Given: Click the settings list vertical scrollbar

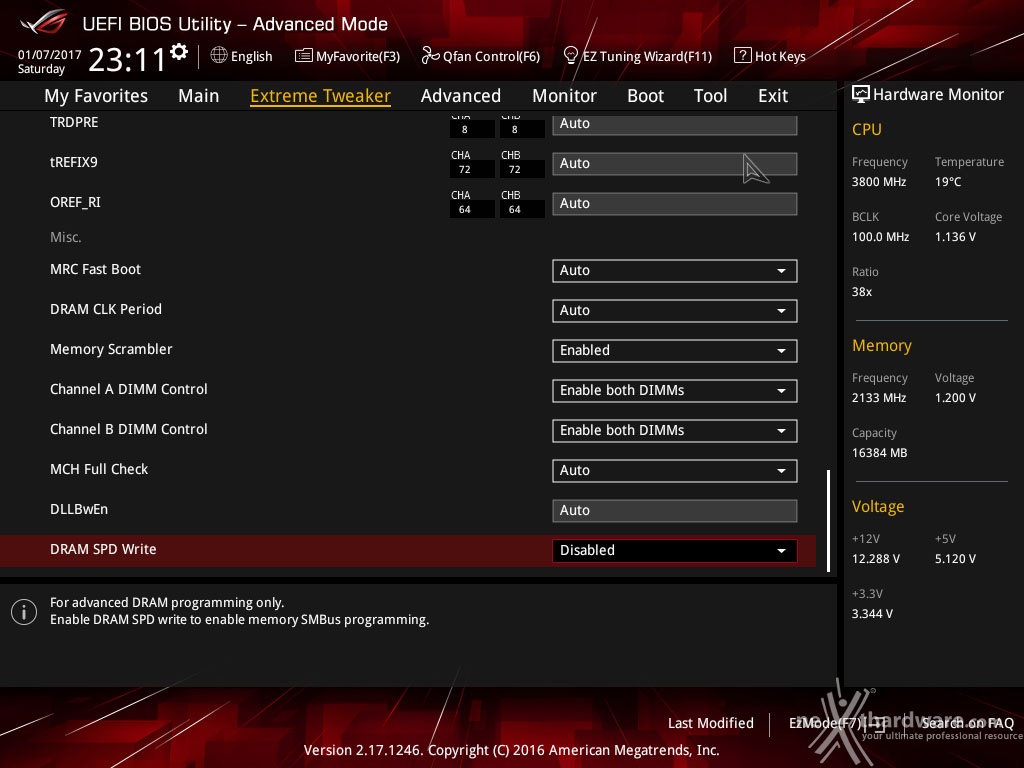Looking at the screenshot, I should (828, 520).
